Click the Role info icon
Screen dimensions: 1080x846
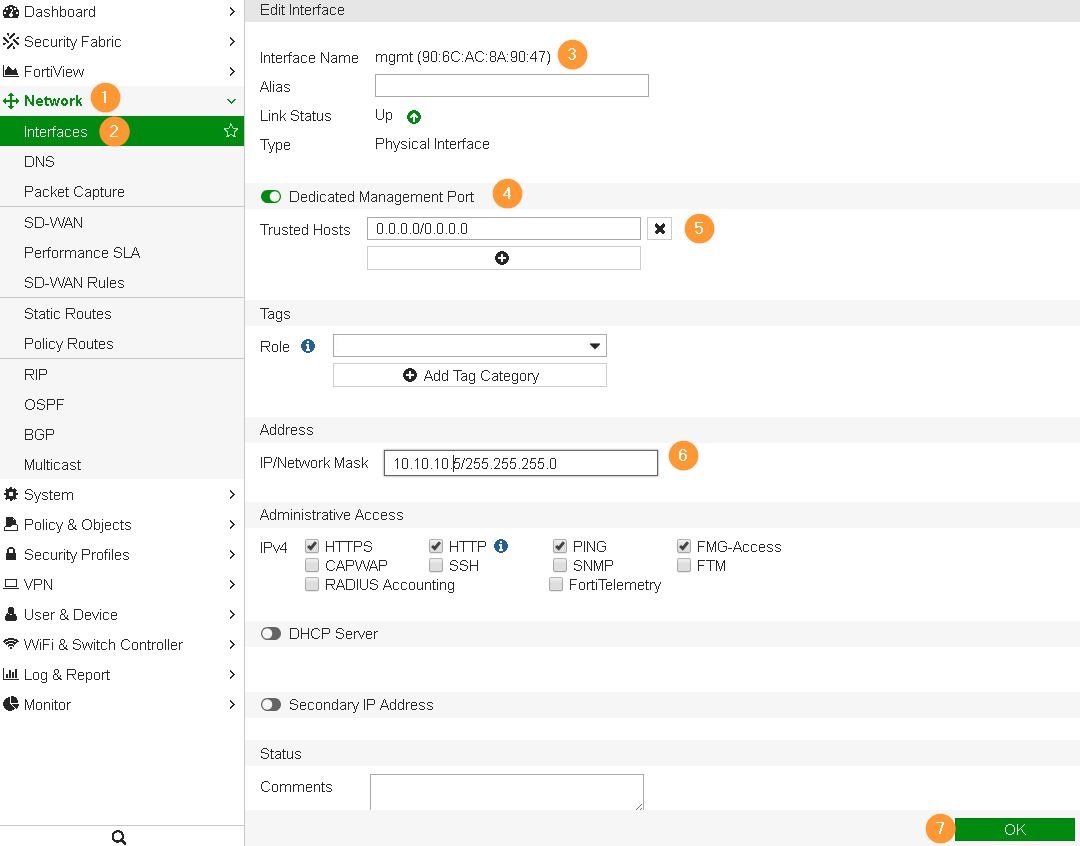308,346
